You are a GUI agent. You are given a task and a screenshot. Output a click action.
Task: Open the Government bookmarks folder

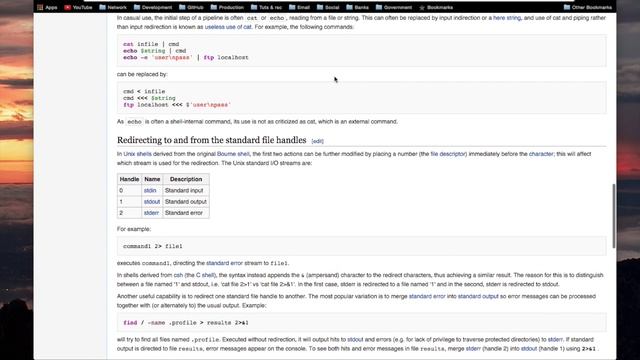pos(394,7)
